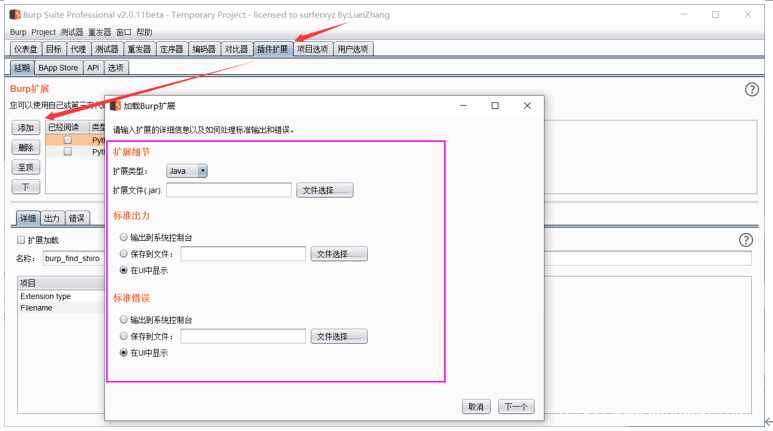Switch to the 选项 sub-tab
Screen dimensions: 773x431
[116, 68]
